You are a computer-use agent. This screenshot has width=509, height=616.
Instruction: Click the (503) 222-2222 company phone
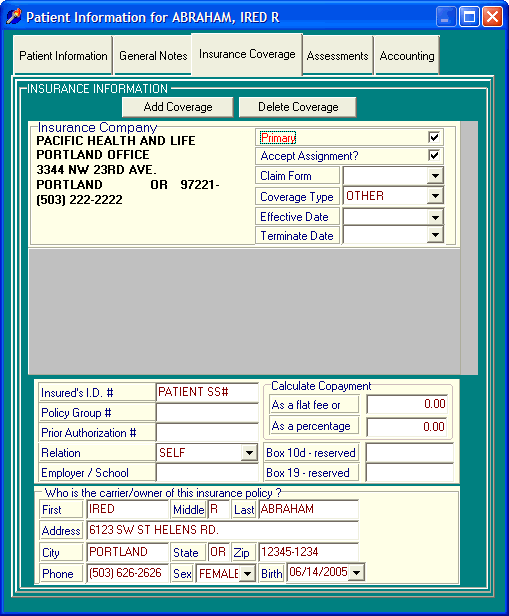[79, 200]
